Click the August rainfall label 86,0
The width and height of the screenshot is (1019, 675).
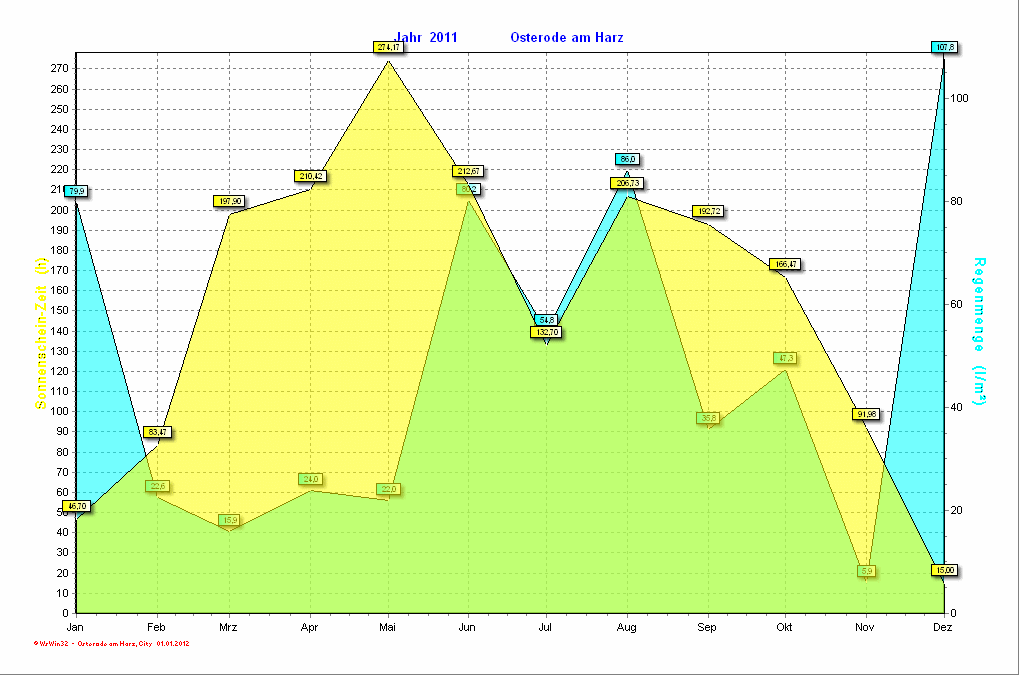tap(627, 159)
